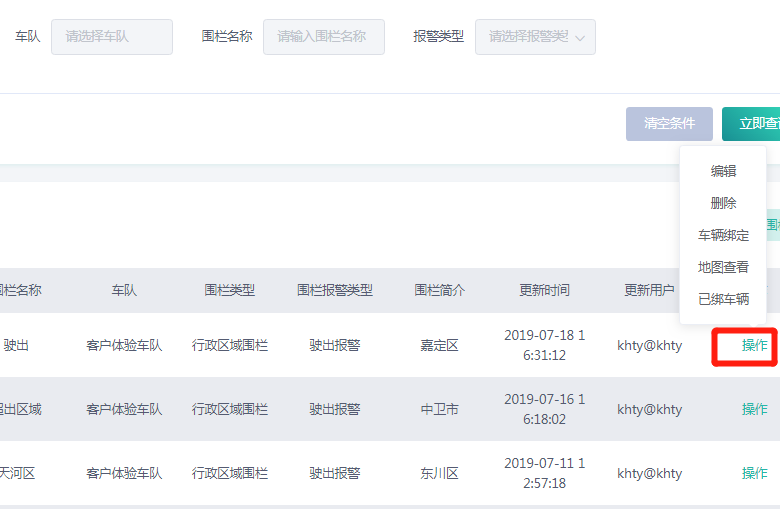Choose 已绑车辆 menu entry
This screenshot has width=780, height=509.
point(723,298)
